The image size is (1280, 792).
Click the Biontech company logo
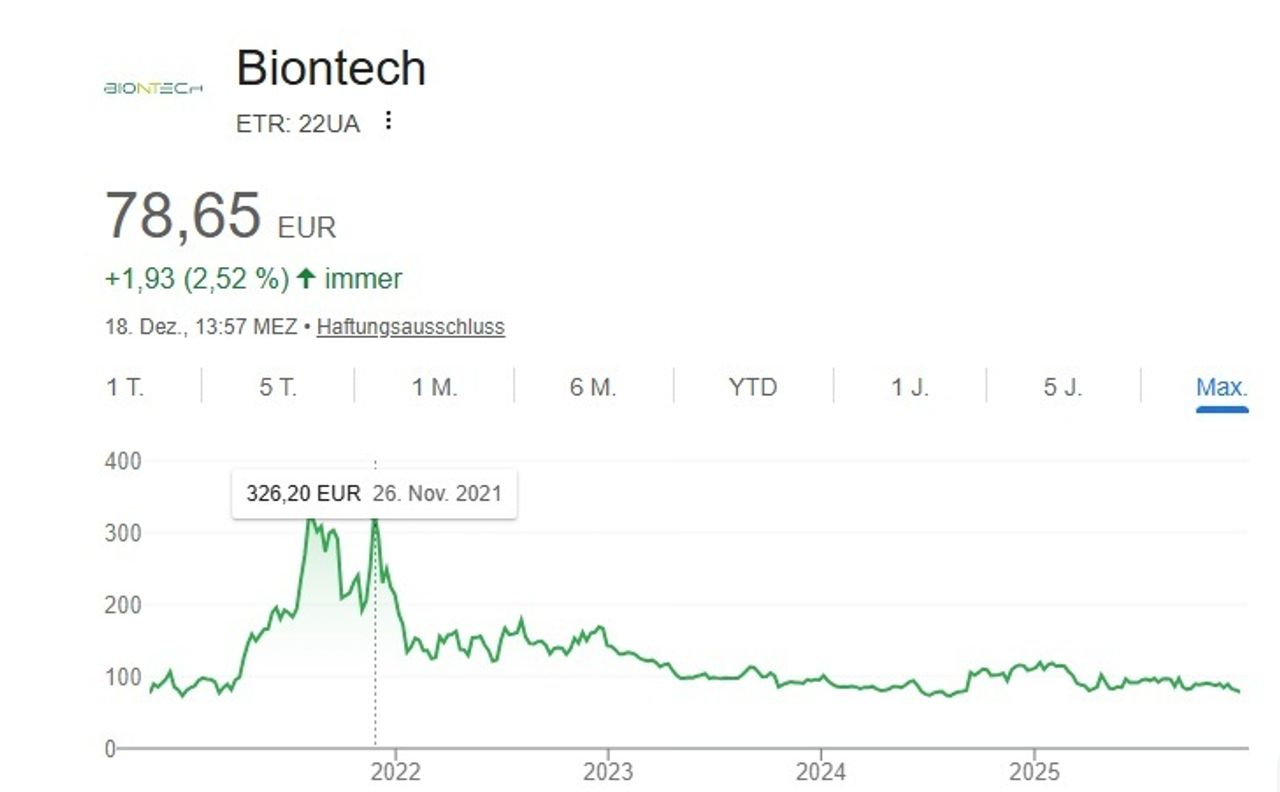point(152,90)
